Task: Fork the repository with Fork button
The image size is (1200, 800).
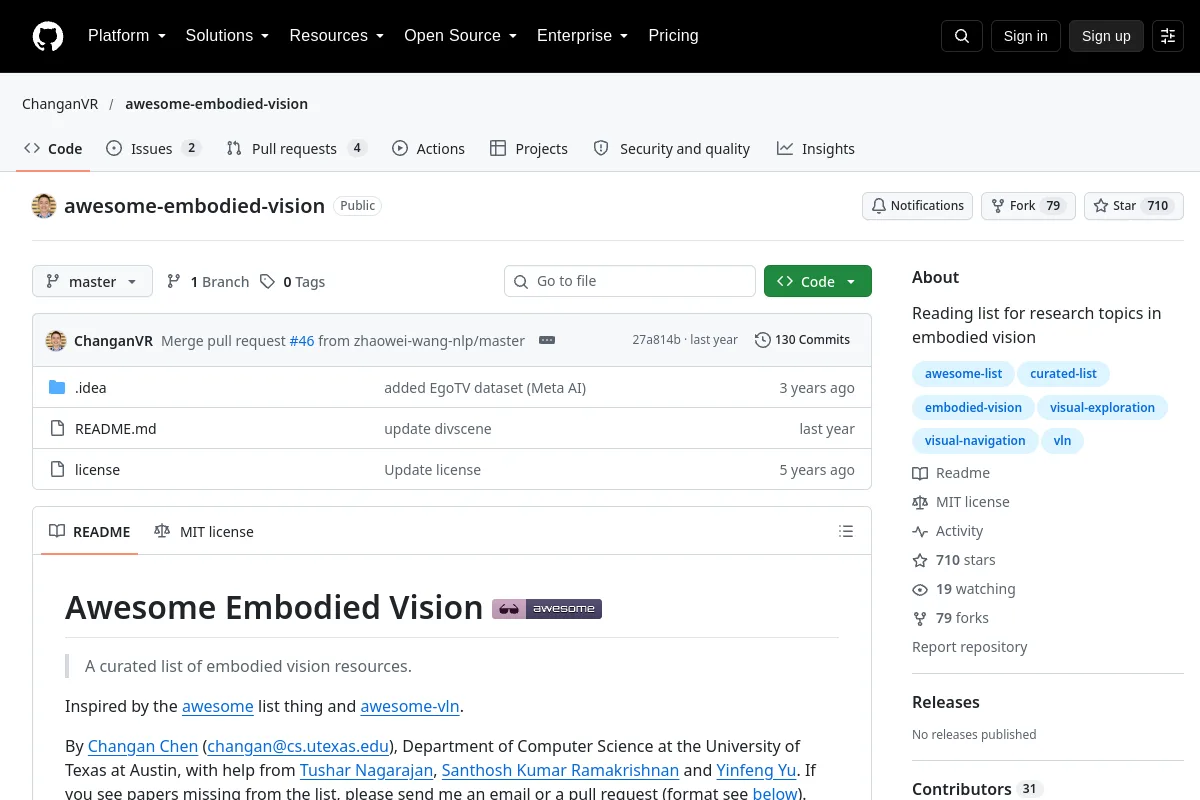Action: pos(1028,206)
